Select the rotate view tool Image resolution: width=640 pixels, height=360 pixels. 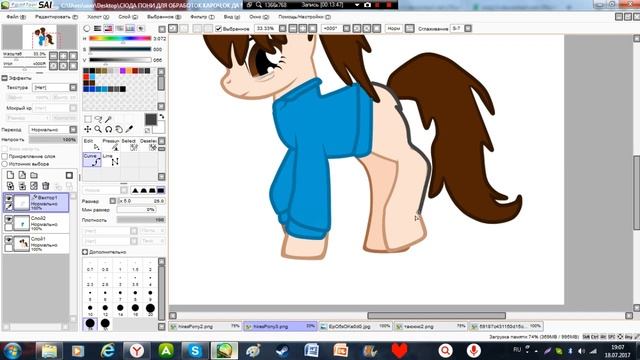108,129
